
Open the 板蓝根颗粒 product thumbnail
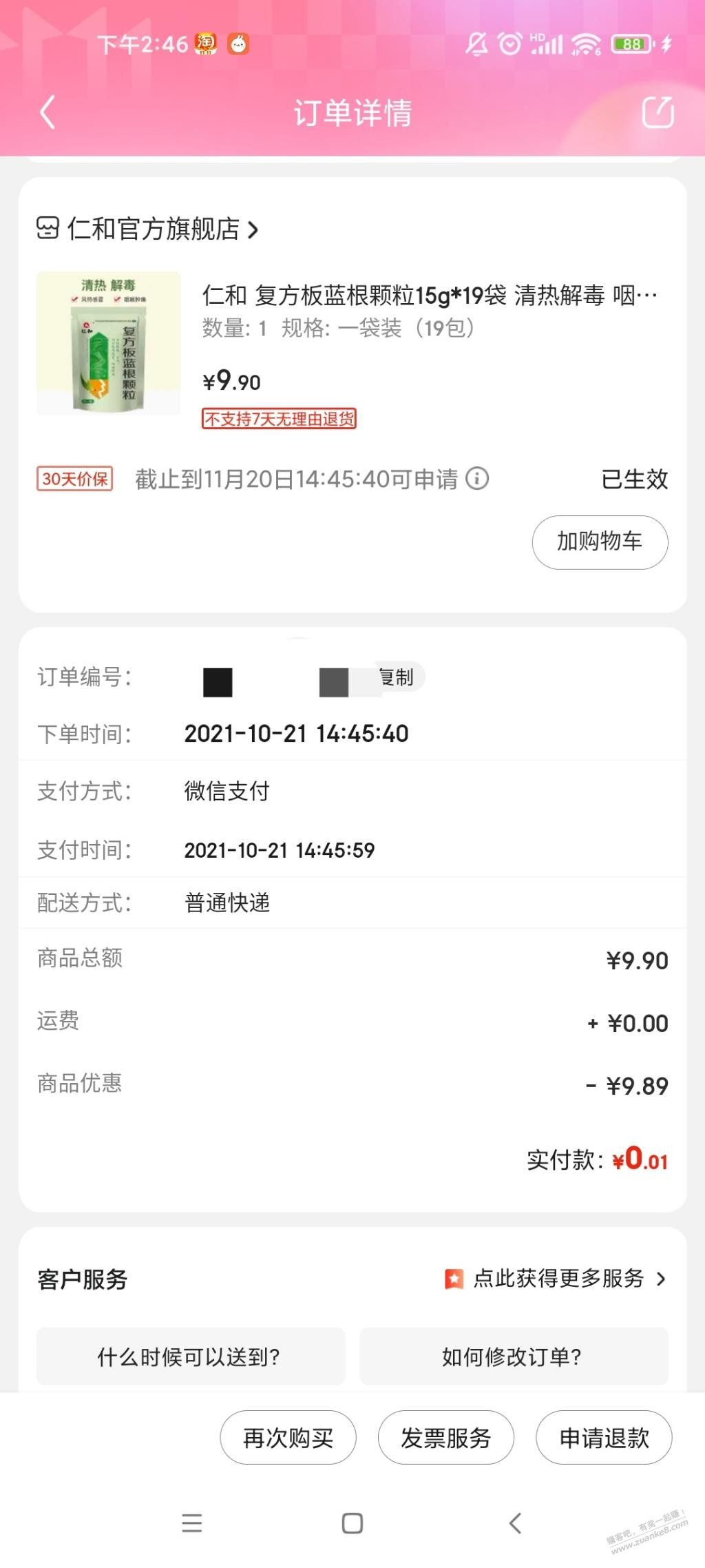coord(109,343)
